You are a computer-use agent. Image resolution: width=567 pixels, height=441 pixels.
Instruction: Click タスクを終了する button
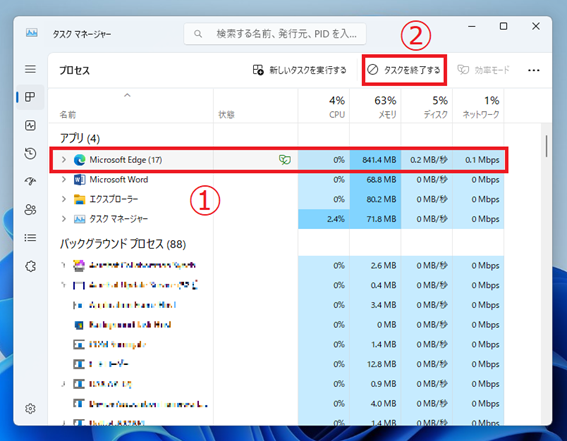tap(404, 70)
